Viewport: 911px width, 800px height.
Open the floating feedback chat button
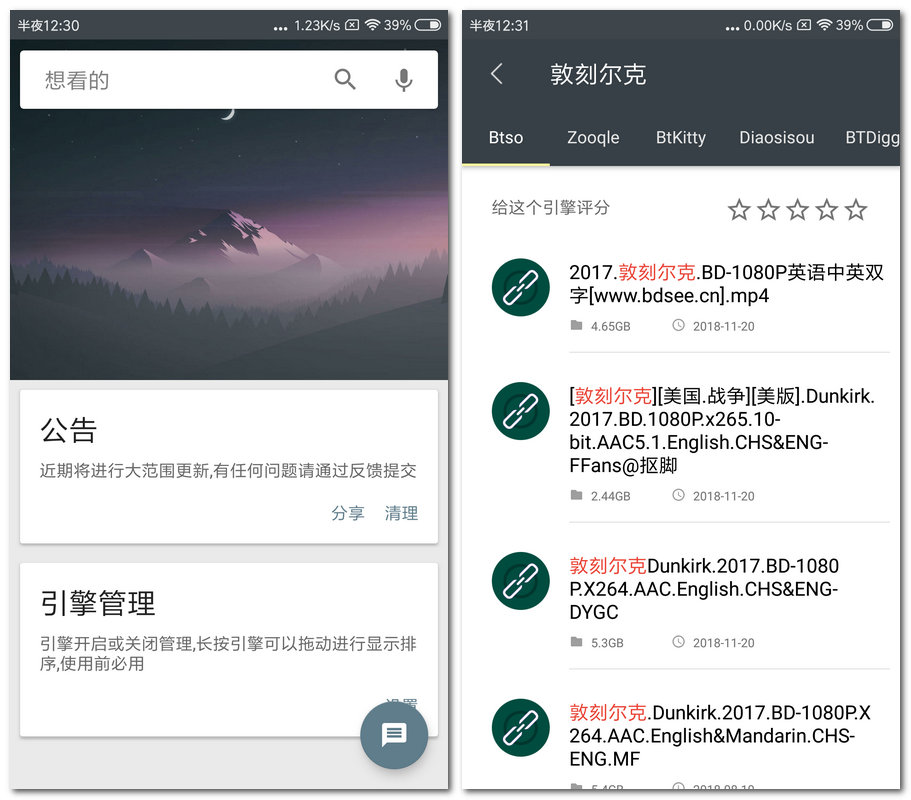394,735
